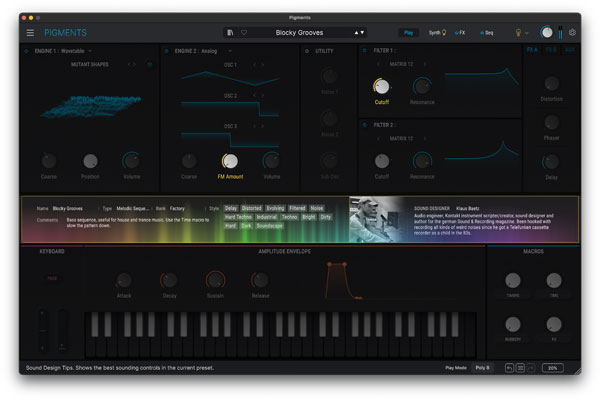Click the master volume knob
The image size is (600, 400).
(546, 33)
